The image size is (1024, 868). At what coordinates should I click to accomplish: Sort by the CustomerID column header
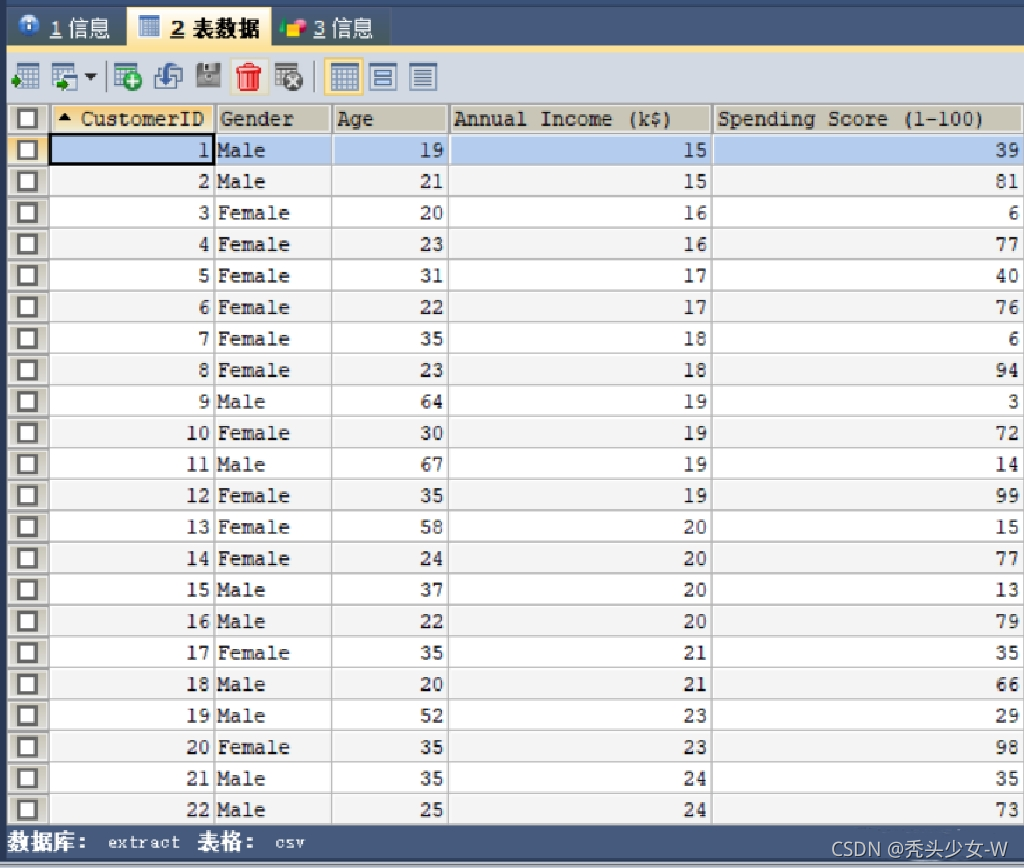pyautogui.click(x=133, y=119)
